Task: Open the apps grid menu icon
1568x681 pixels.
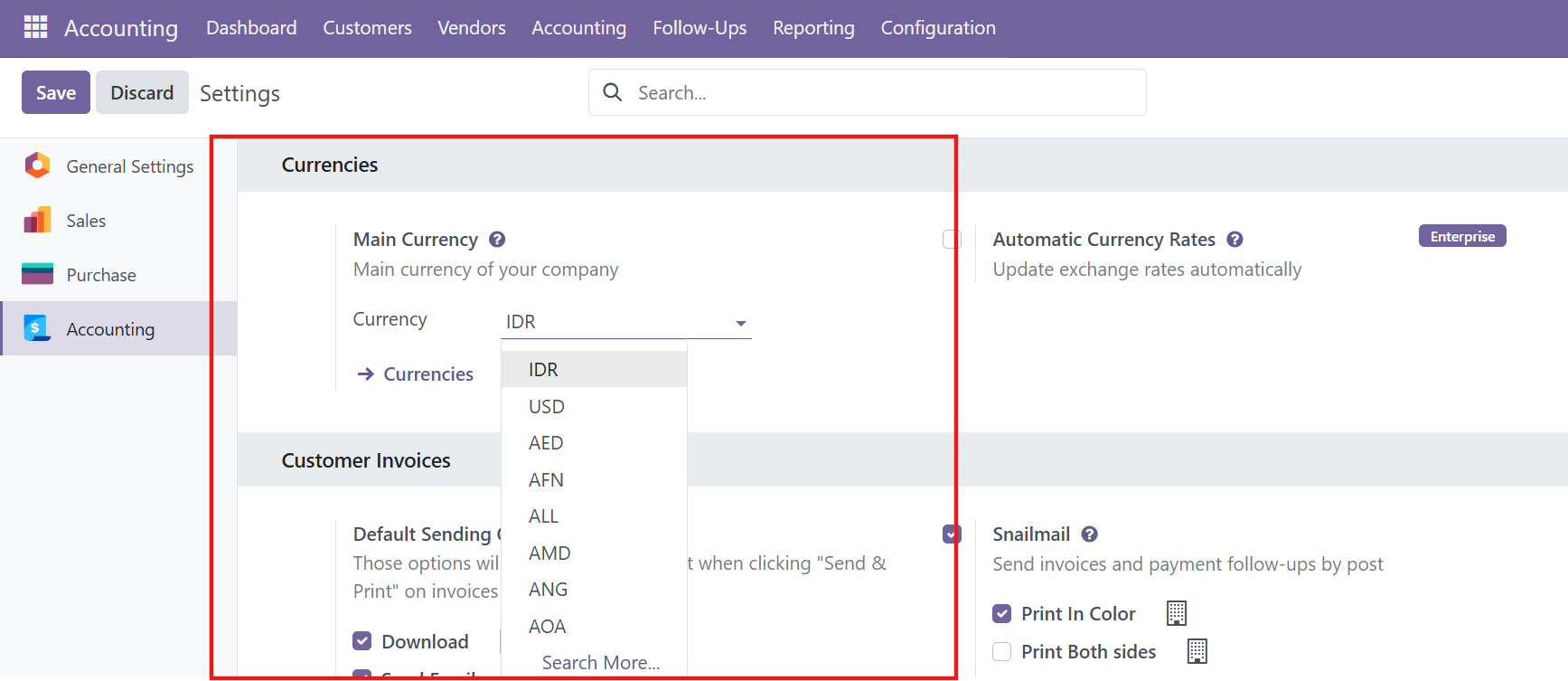Action: pyautogui.click(x=35, y=27)
